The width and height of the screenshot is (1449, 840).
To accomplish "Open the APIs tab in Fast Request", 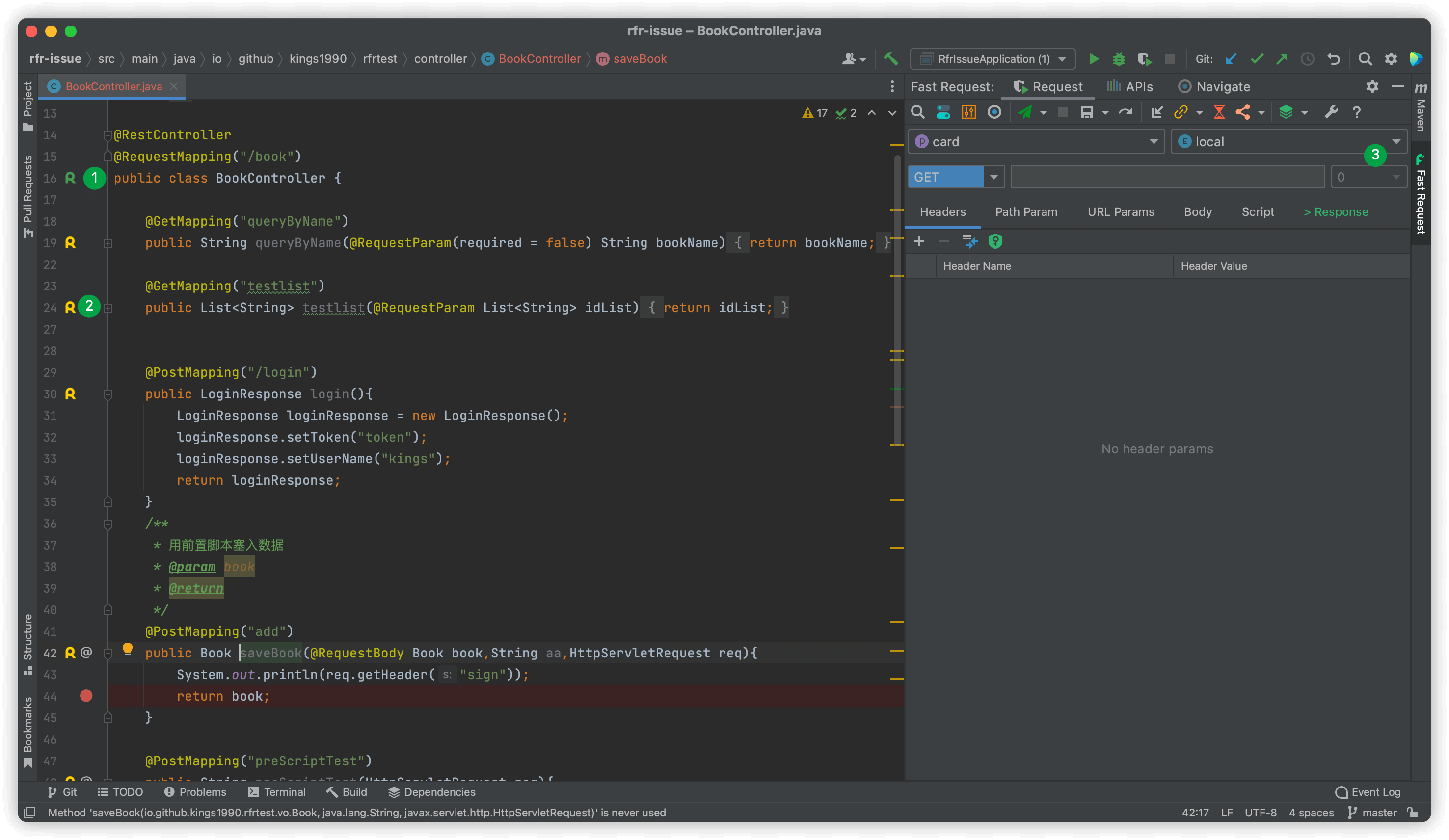I will [x=1130, y=87].
